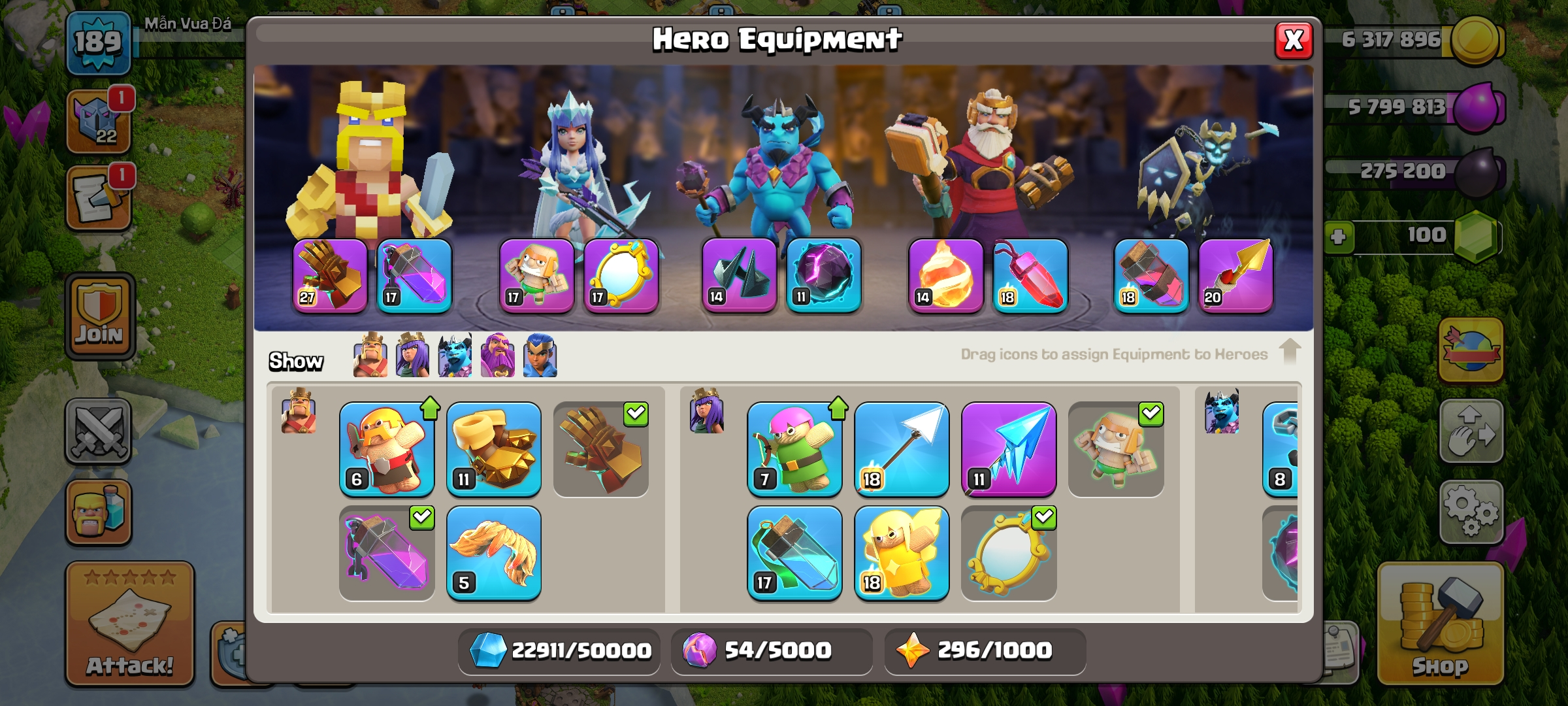Open the level 7 Archer Puppet equipment
The height and width of the screenshot is (706, 1568).
(794, 449)
